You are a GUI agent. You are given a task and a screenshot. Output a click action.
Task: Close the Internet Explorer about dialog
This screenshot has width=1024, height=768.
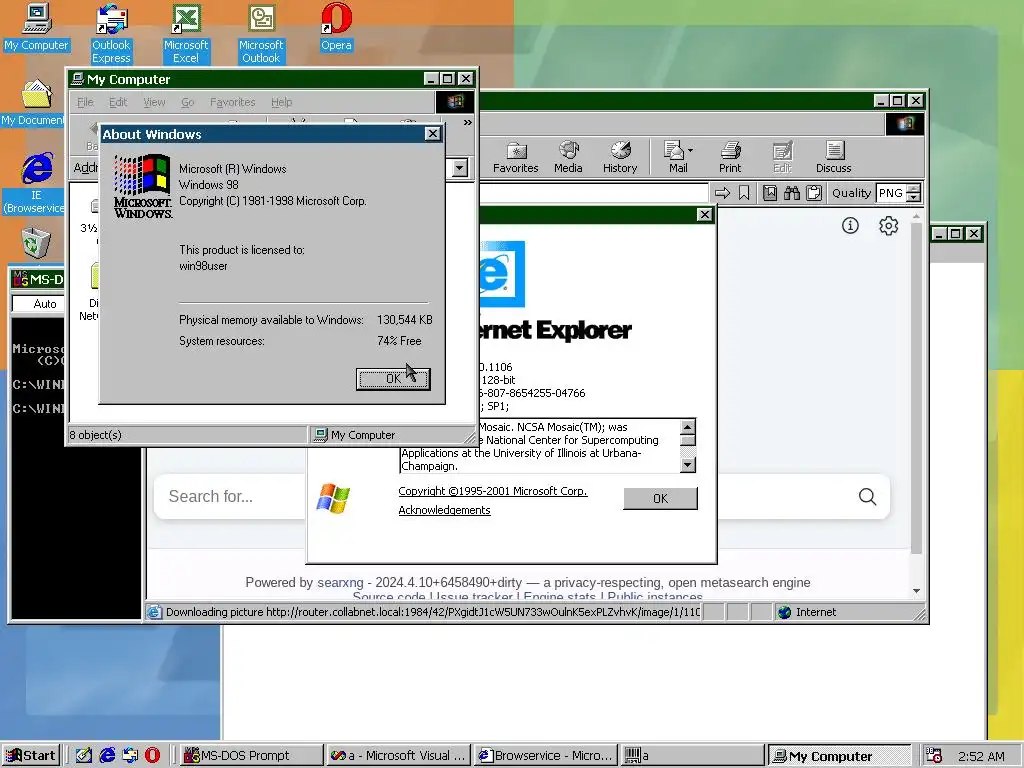[x=704, y=214]
